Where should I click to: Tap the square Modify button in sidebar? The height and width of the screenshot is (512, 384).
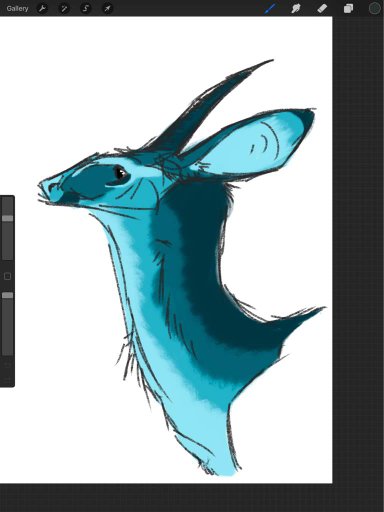tap(7, 276)
